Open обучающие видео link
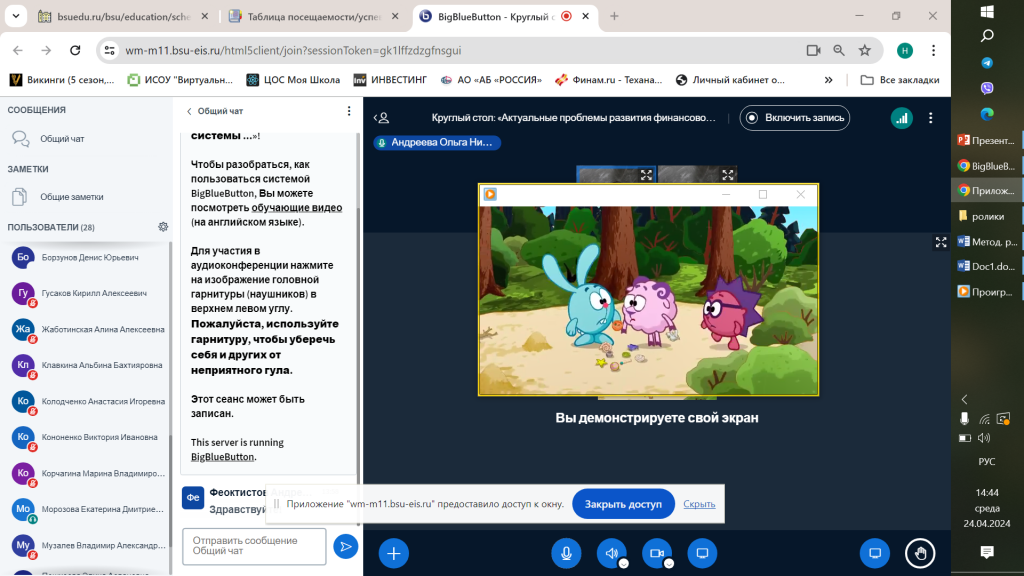This screenshot has width=1024, height=576. click(296, 208)
